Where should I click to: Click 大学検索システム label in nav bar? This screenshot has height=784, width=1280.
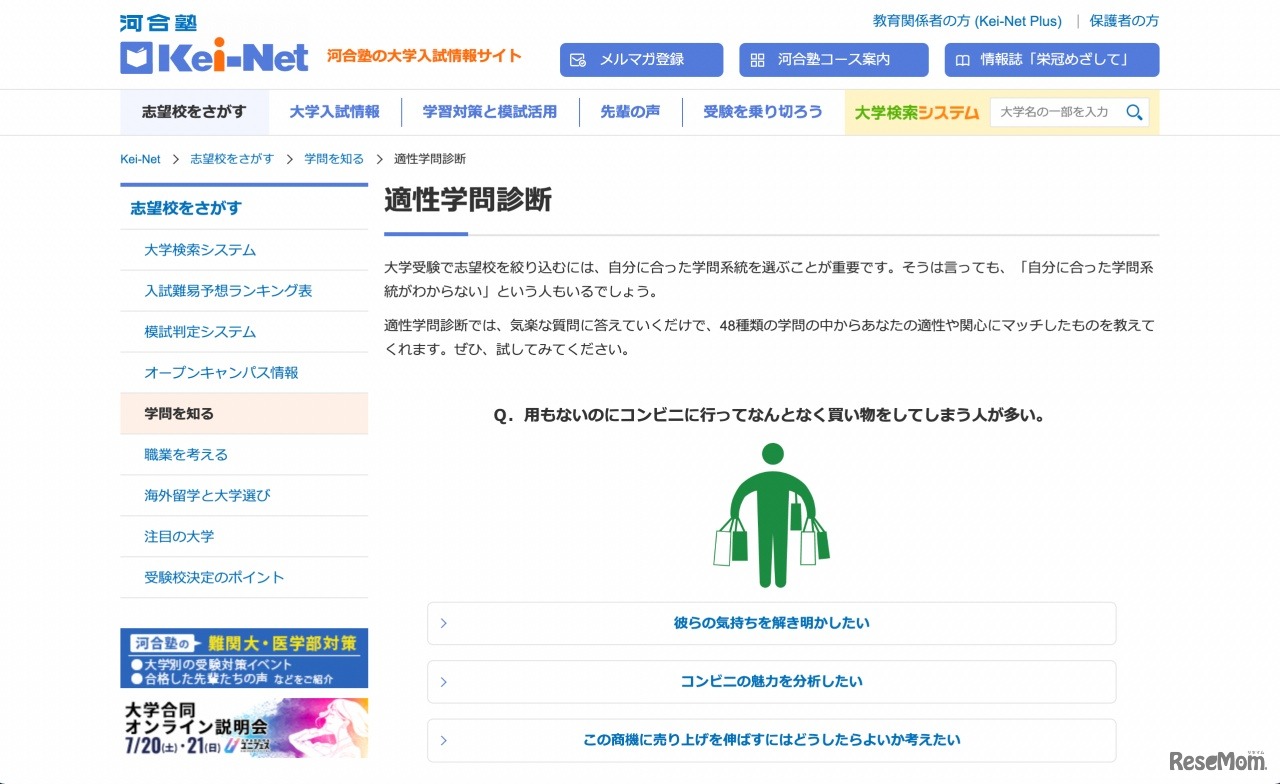tap(917, 112)
